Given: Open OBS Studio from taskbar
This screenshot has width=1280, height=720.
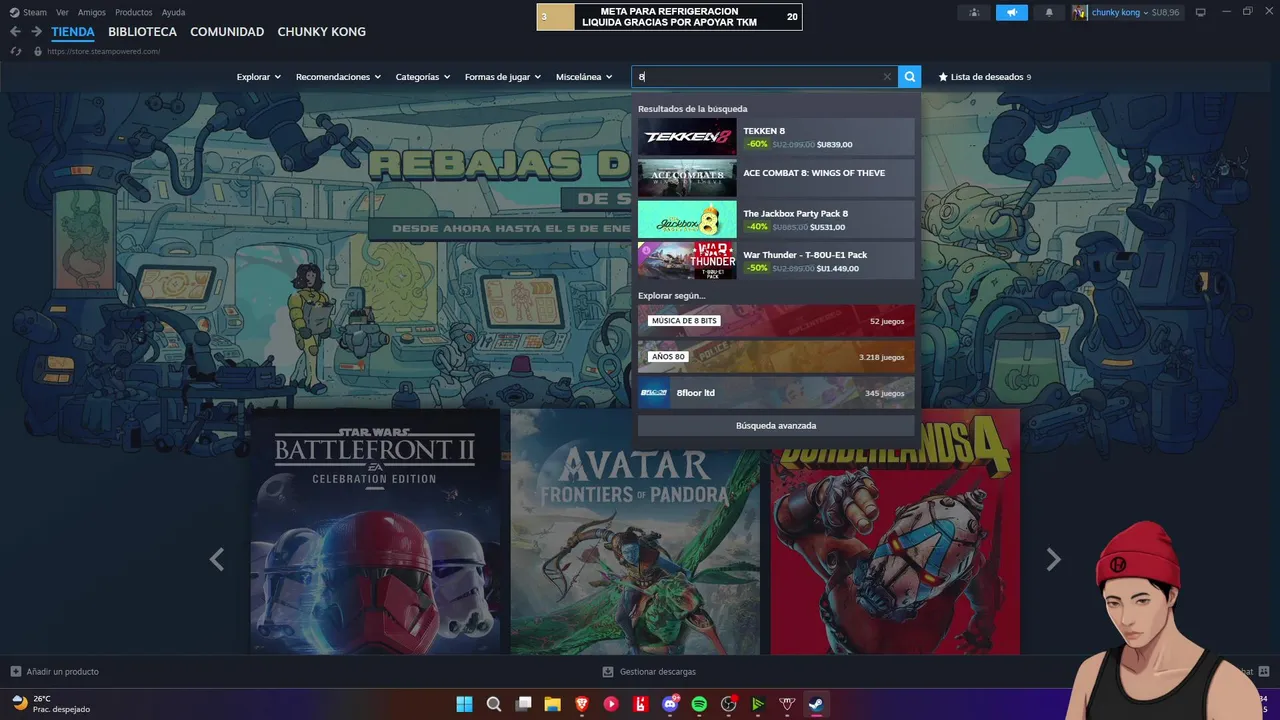Looking at the screenshot, I should (x=728, y=704).
